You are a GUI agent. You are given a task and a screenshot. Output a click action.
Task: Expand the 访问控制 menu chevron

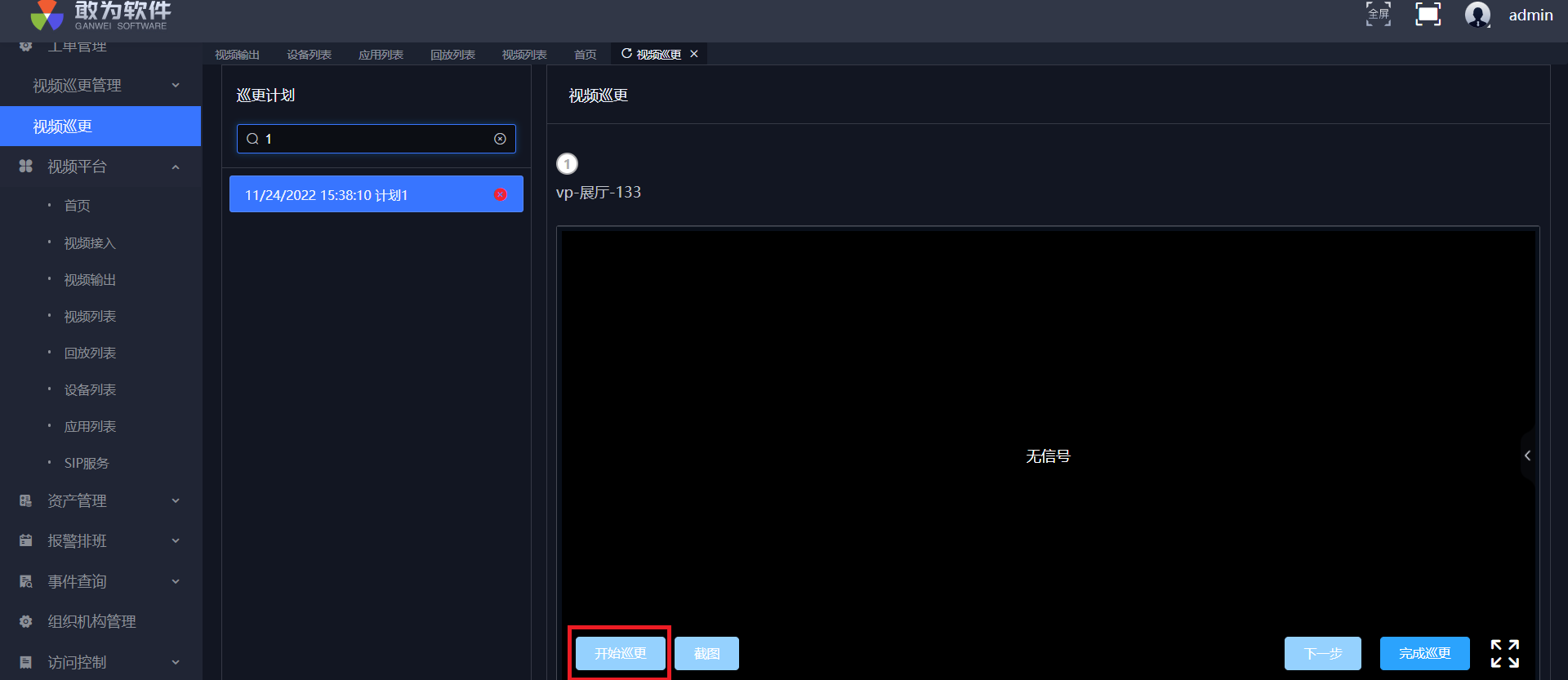176,662
